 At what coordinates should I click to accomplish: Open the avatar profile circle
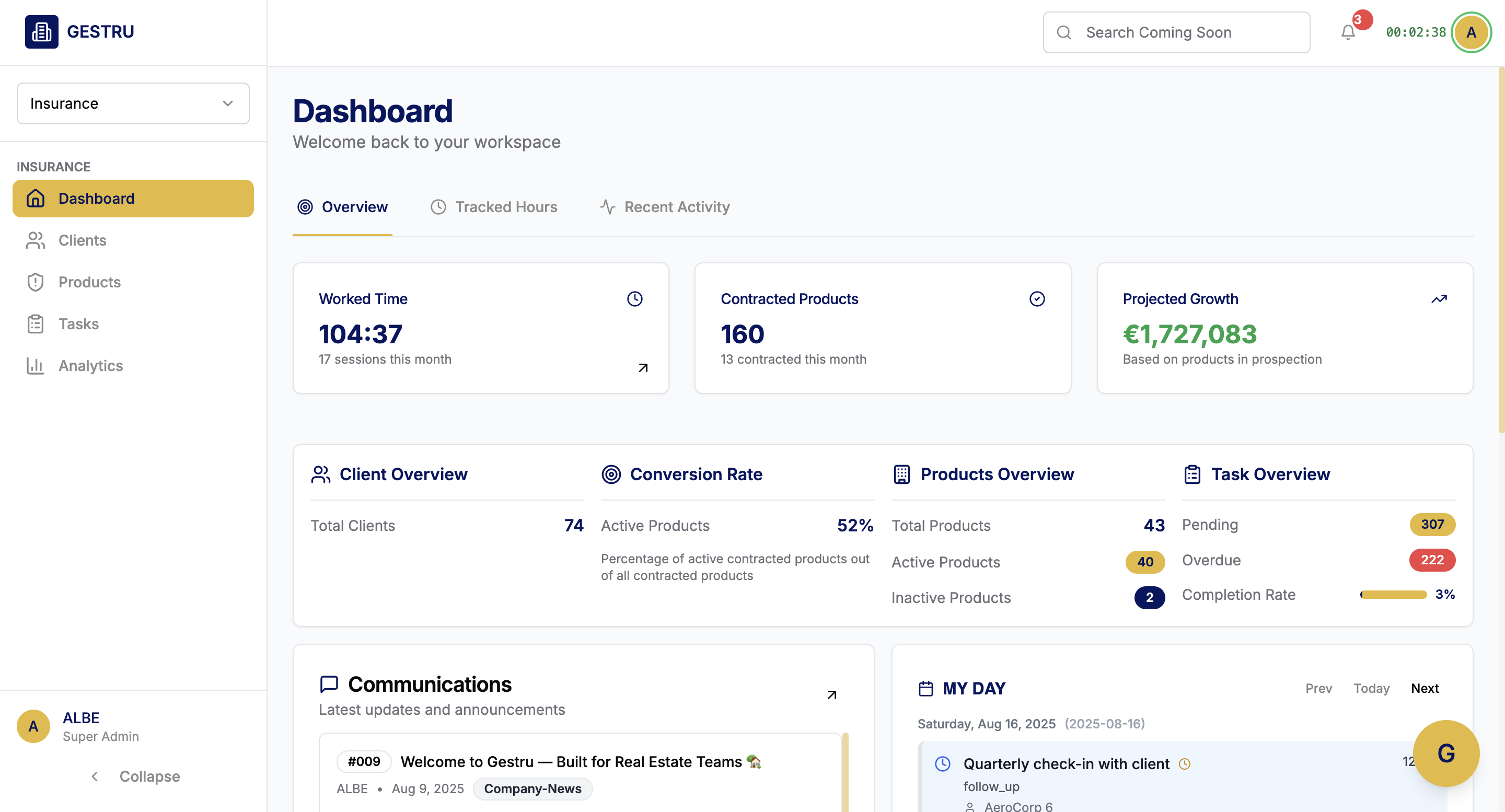coord(1471,32)
